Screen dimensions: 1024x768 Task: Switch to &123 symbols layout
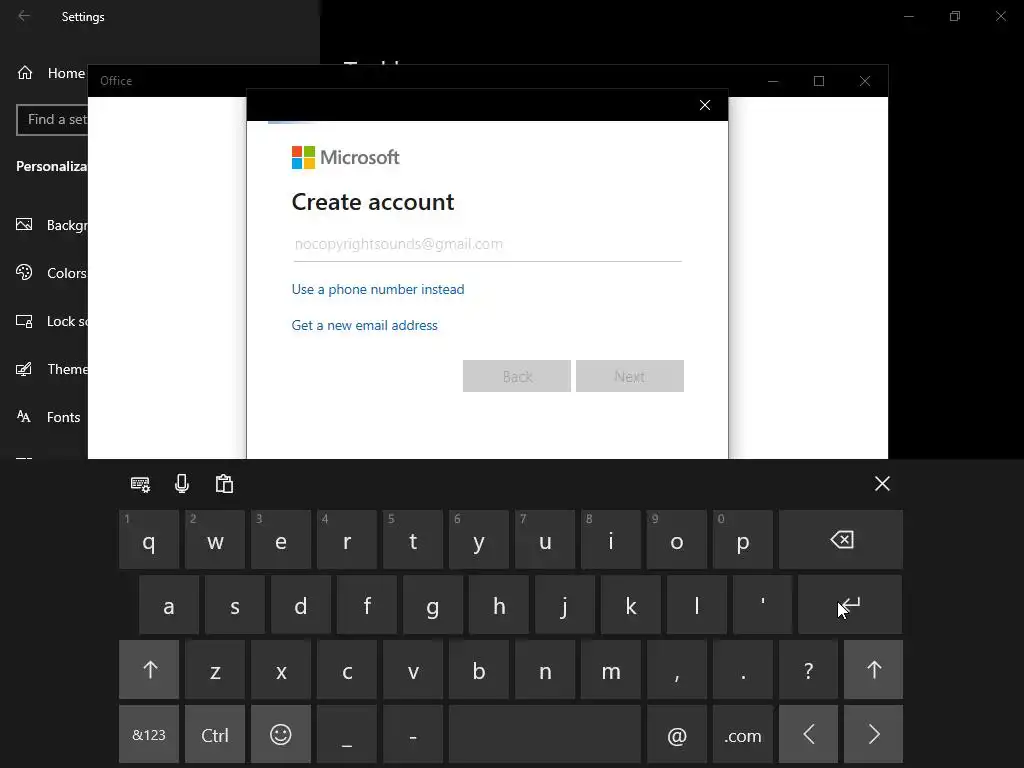pyautogui.click(x=149, y=735)
